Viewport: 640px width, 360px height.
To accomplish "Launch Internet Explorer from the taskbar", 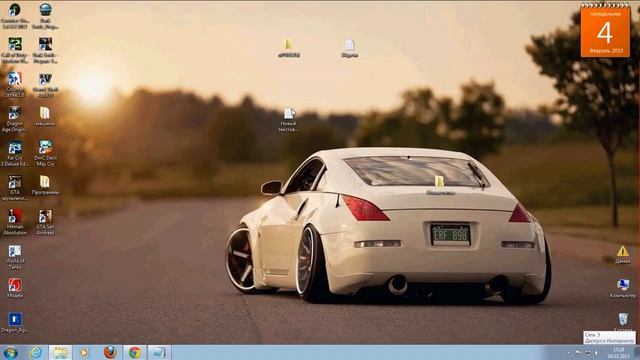I will click(36, 353).
